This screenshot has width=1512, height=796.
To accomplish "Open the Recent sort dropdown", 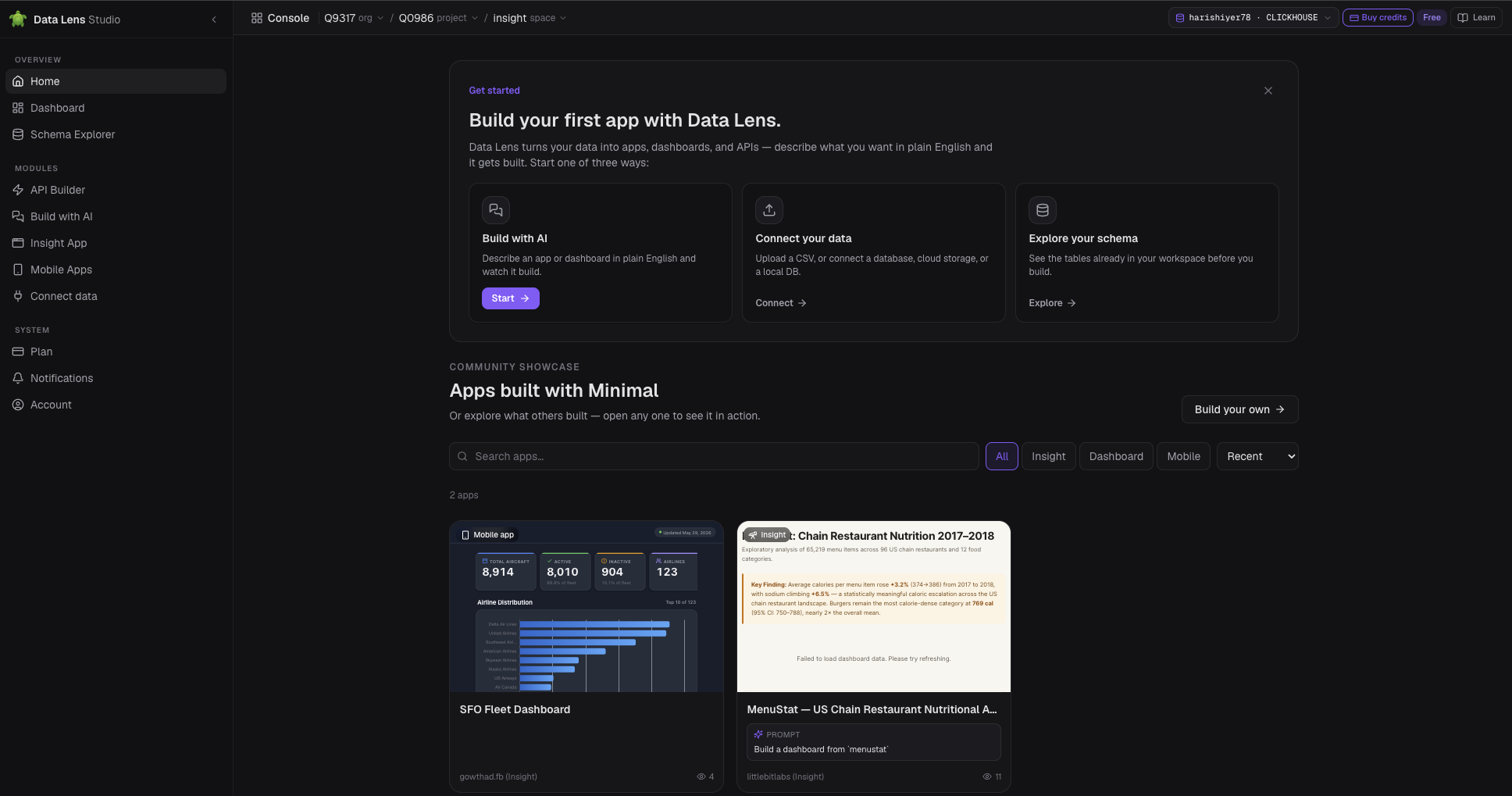I will point(1257,456).
